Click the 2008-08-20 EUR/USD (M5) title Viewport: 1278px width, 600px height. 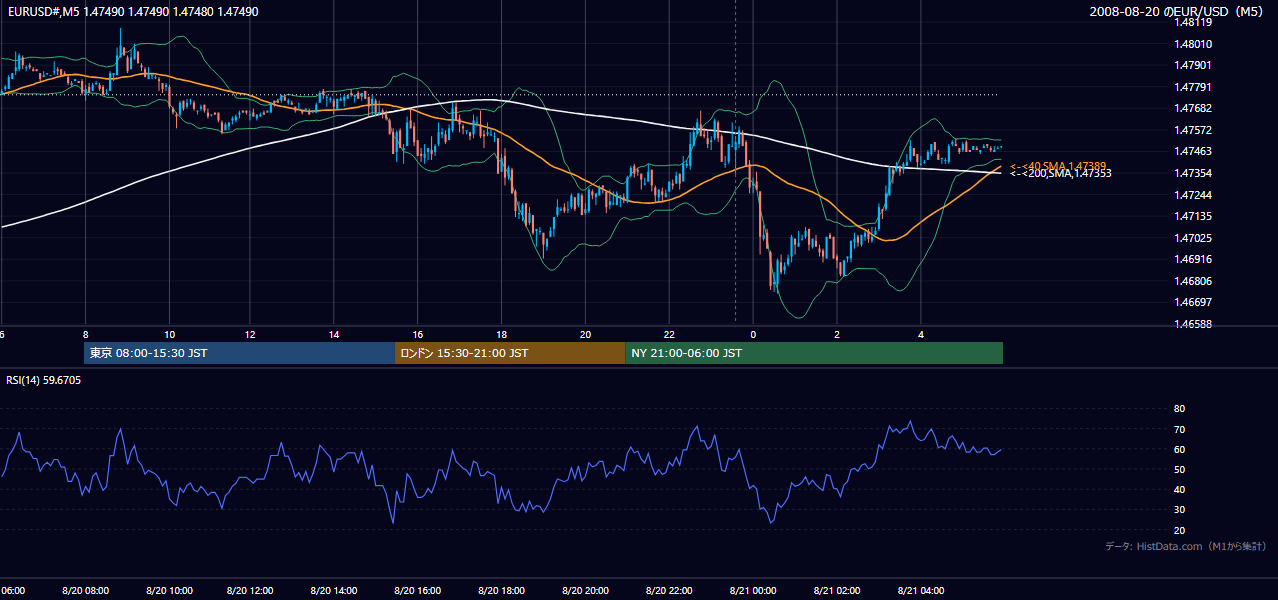(1176, 11)
